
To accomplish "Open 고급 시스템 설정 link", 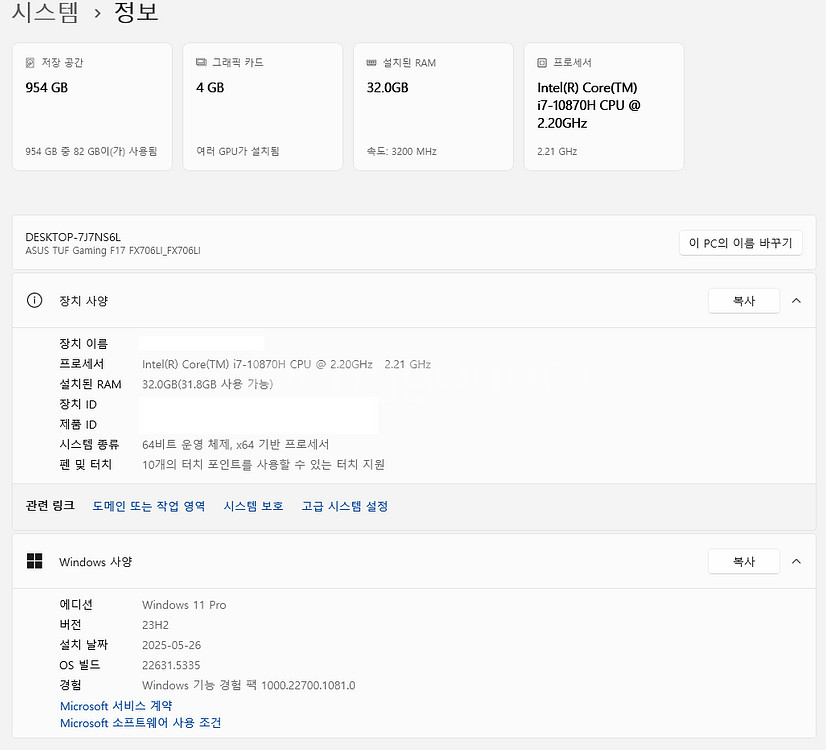I will (345, 506).
